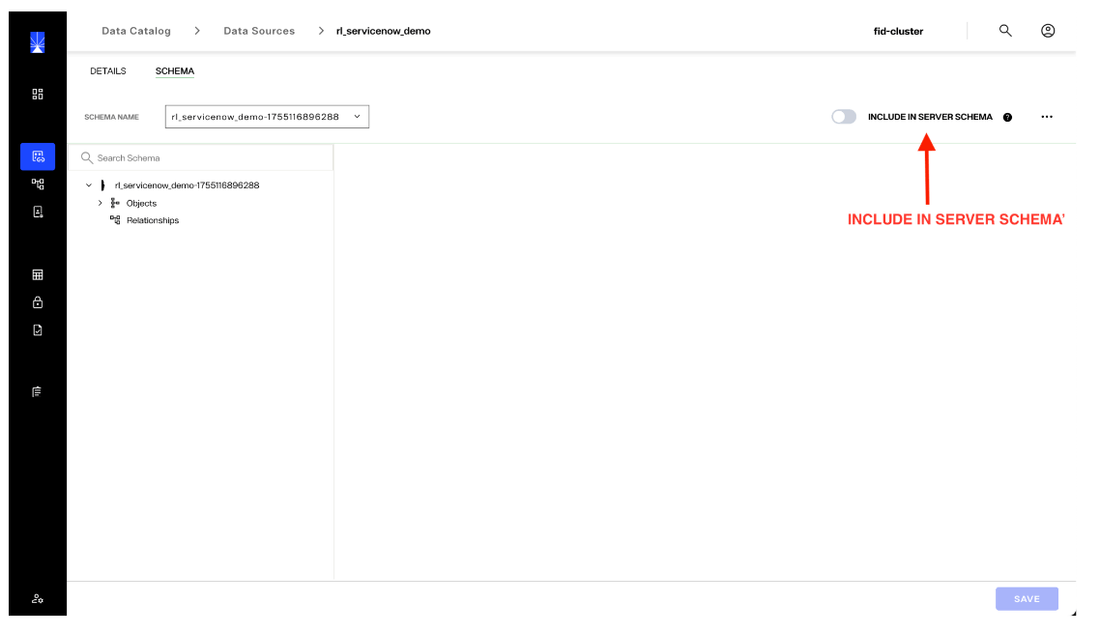Go to Data Sources breadcrumb
1100x629 pixels.
pyautogui.click(x=259, y=31)
